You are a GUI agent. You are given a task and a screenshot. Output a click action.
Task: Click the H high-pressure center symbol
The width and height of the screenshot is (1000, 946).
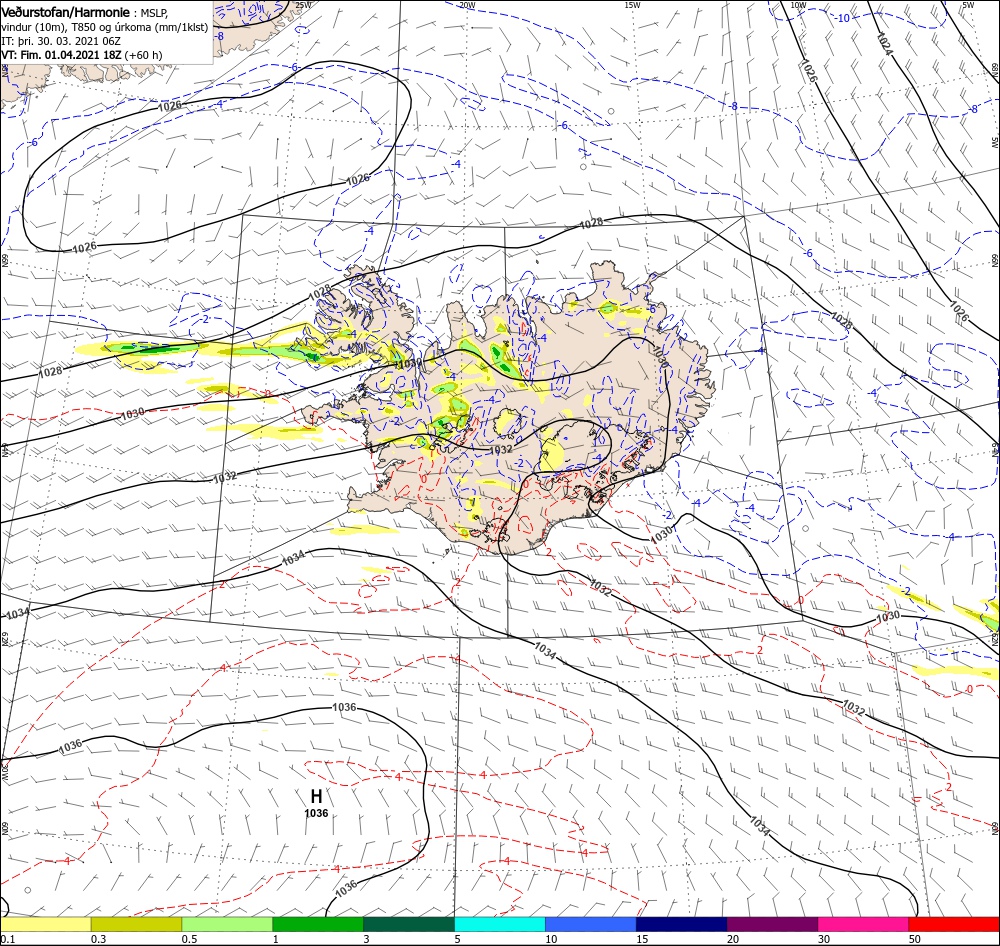click(316, 796)
